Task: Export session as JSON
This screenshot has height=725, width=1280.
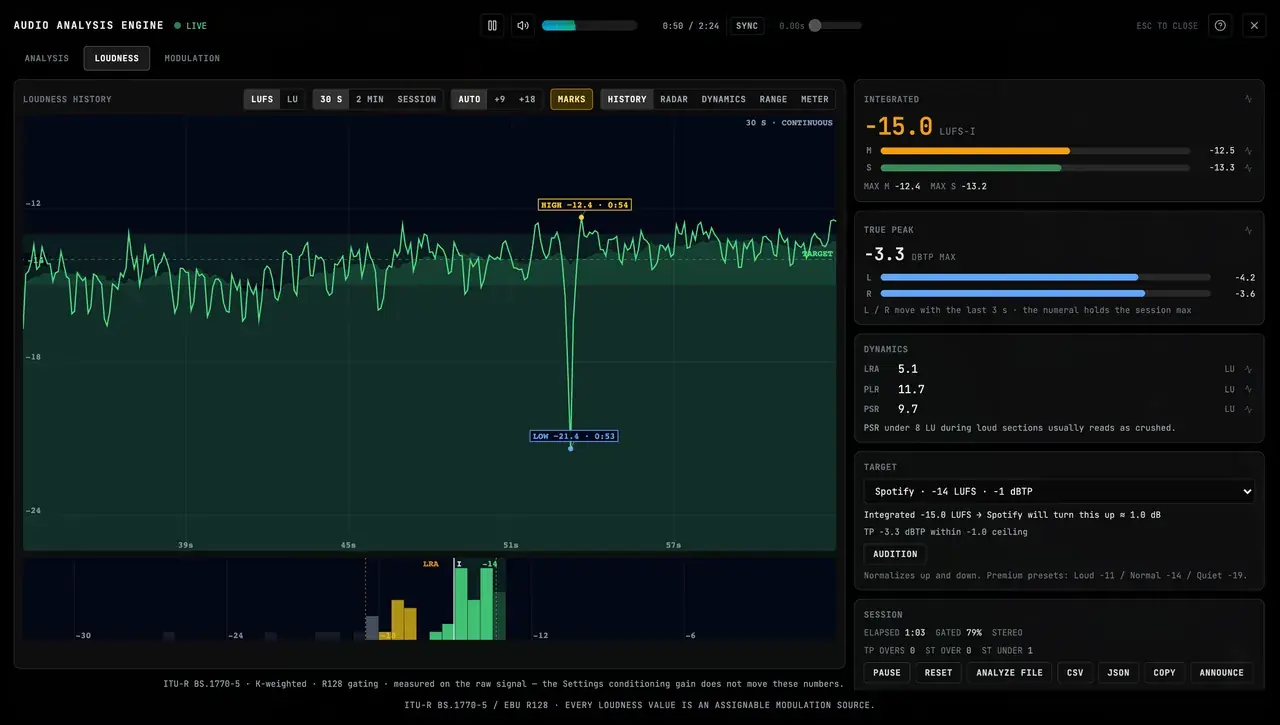Action: coord(1118,673)
